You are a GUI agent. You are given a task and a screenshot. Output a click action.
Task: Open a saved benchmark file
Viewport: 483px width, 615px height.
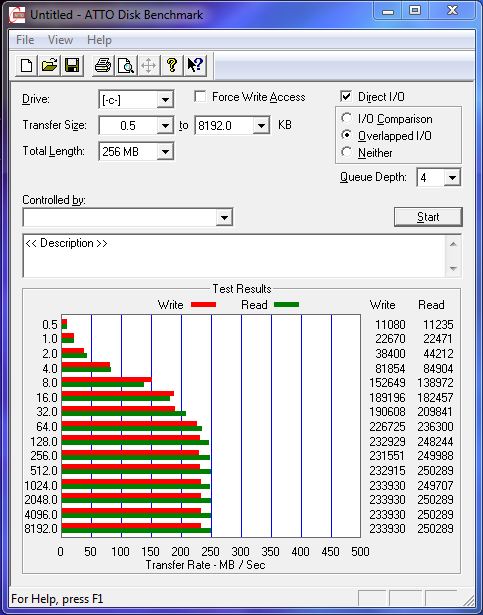click(x=49, y=65)
